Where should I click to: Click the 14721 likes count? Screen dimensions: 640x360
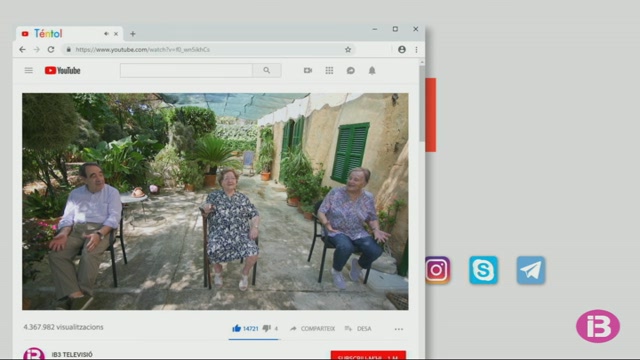tap(251, 329)
